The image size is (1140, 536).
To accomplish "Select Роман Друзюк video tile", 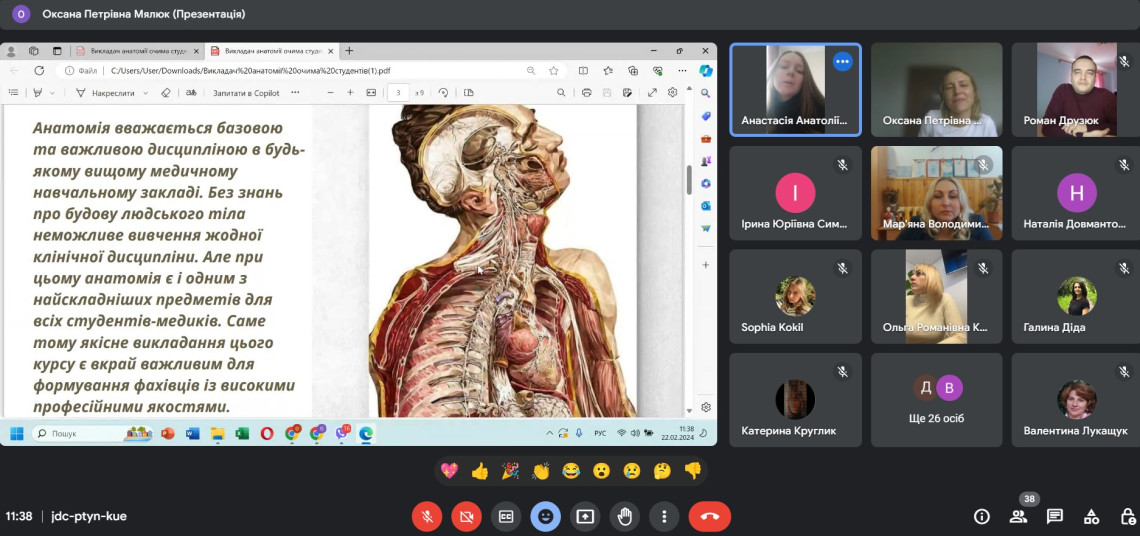I will tap(1076, 89).
